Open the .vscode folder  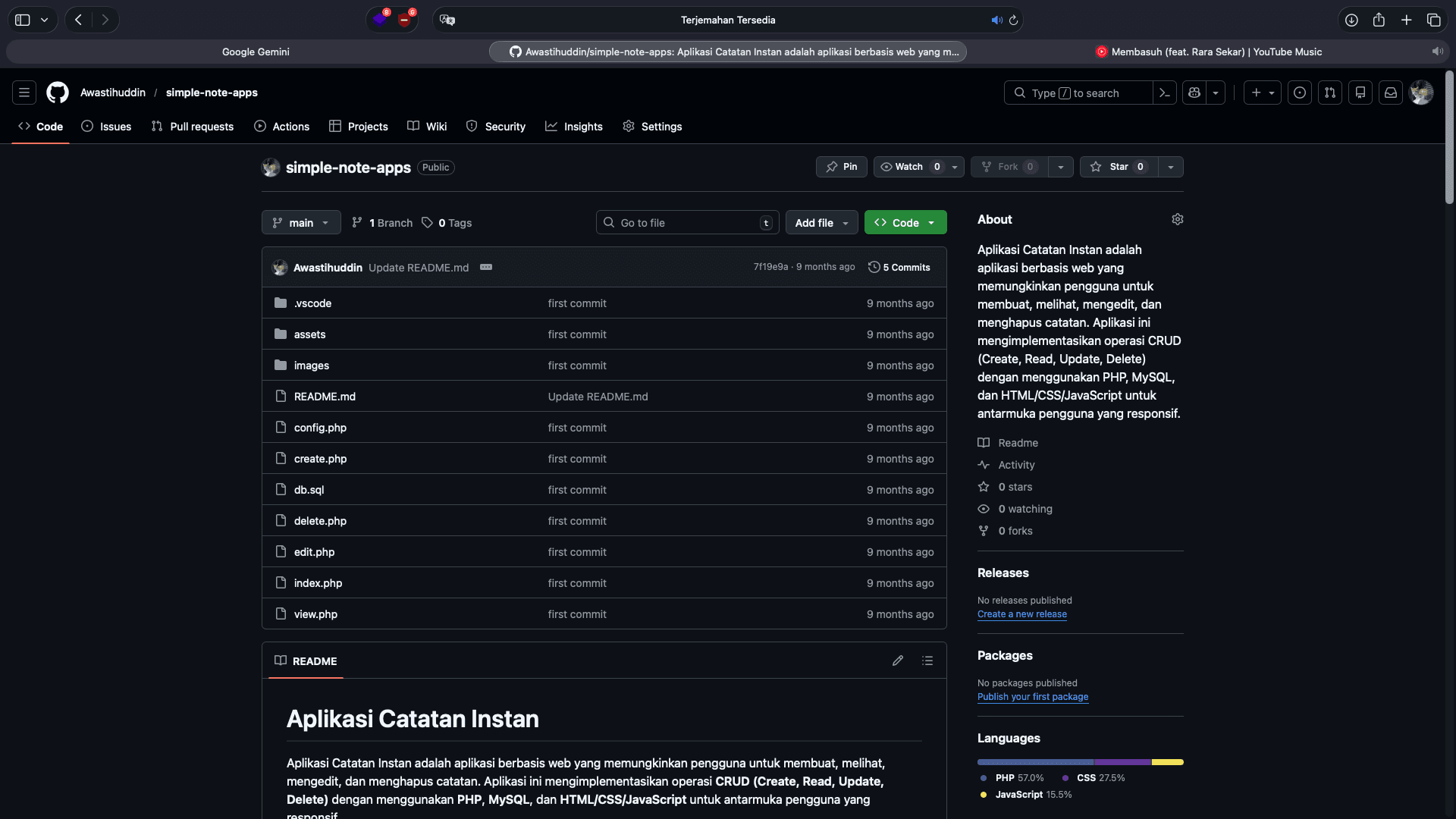coord(312,303)
